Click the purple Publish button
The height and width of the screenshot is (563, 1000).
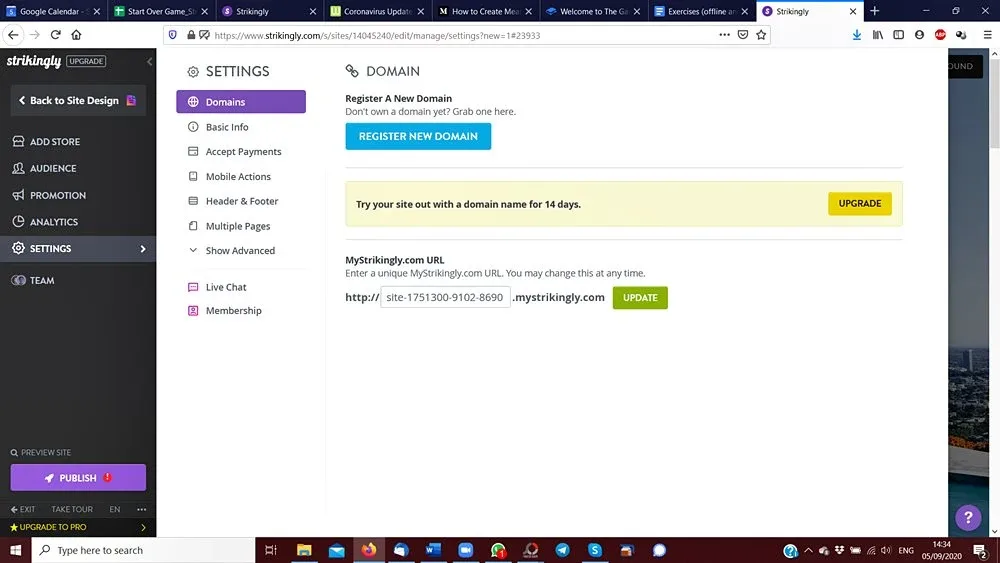78,478
